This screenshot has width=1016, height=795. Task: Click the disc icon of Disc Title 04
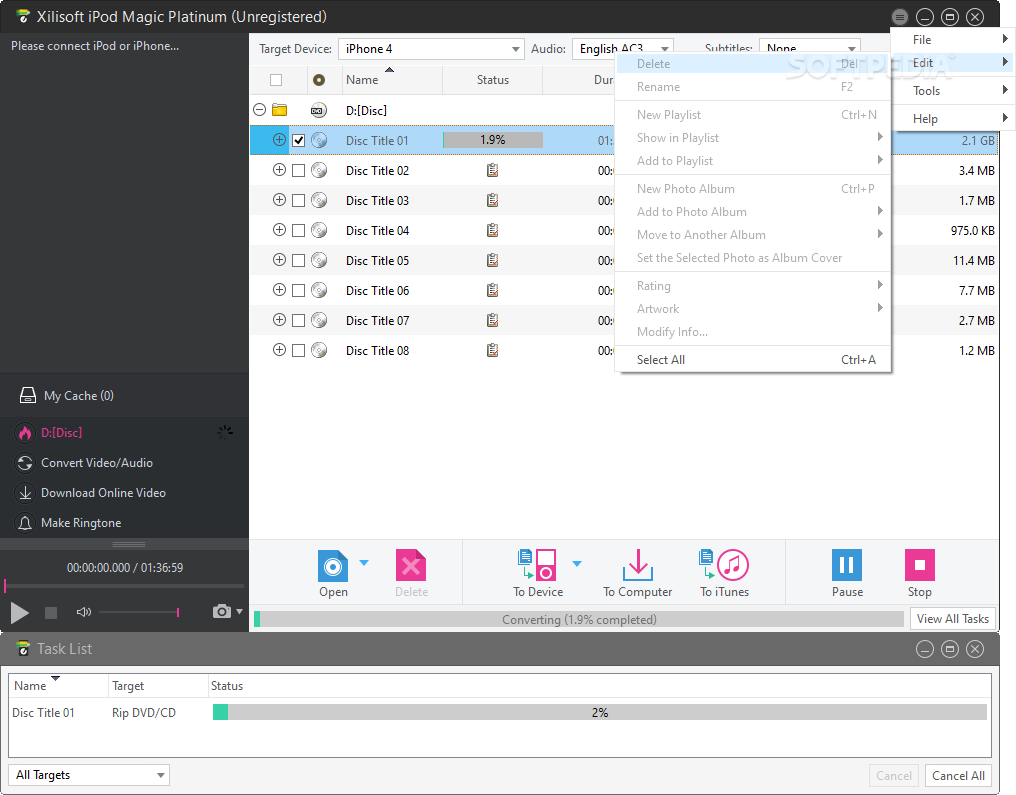(x=319, y=230)
